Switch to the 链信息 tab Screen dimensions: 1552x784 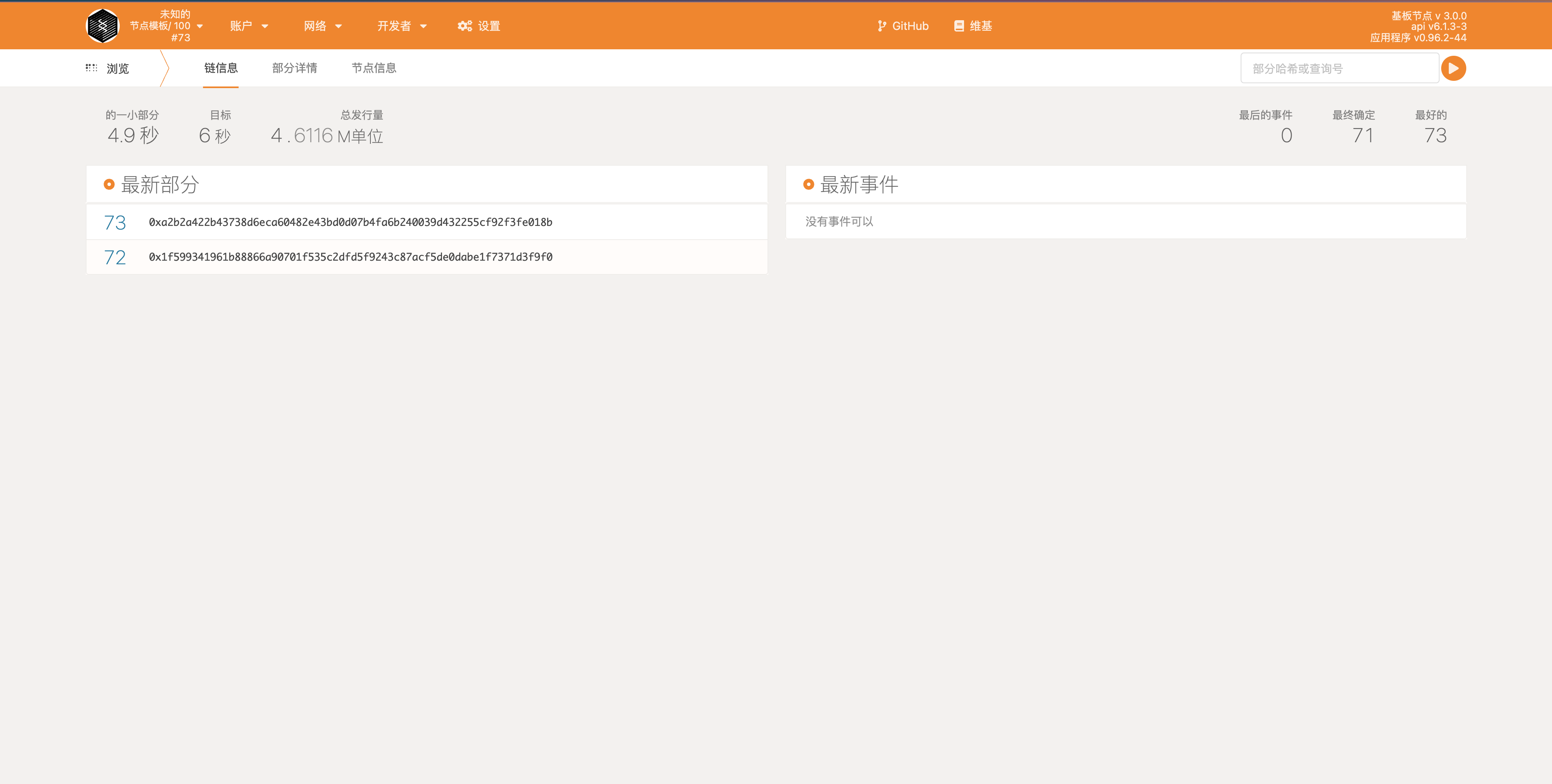(221, 68)
